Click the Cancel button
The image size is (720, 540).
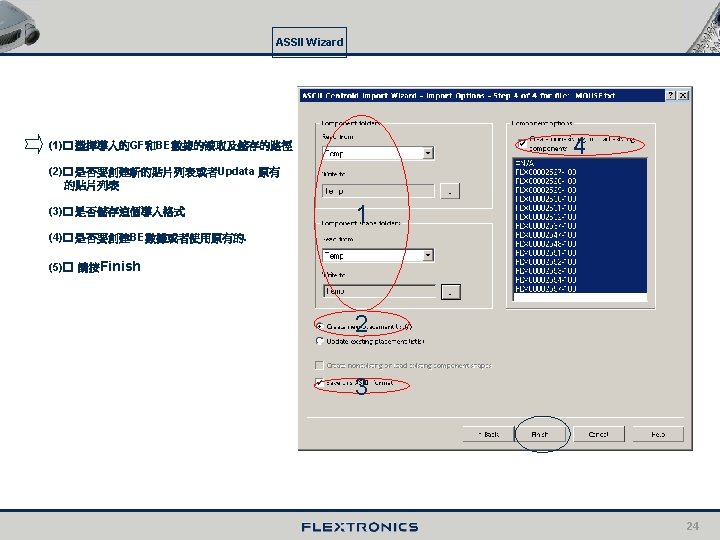click(599, 434)
